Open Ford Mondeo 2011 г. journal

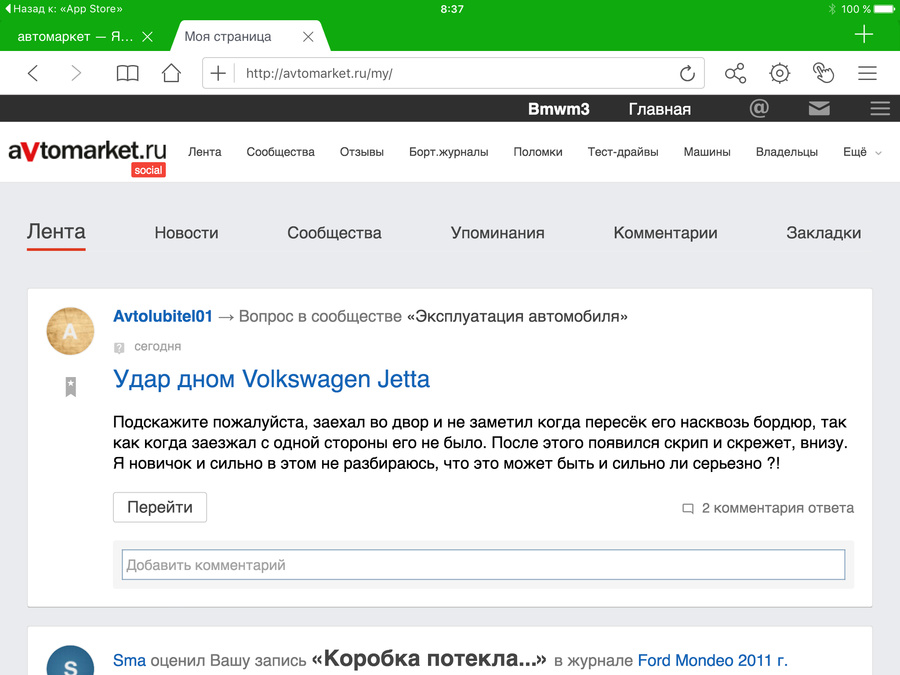(712, 661)
